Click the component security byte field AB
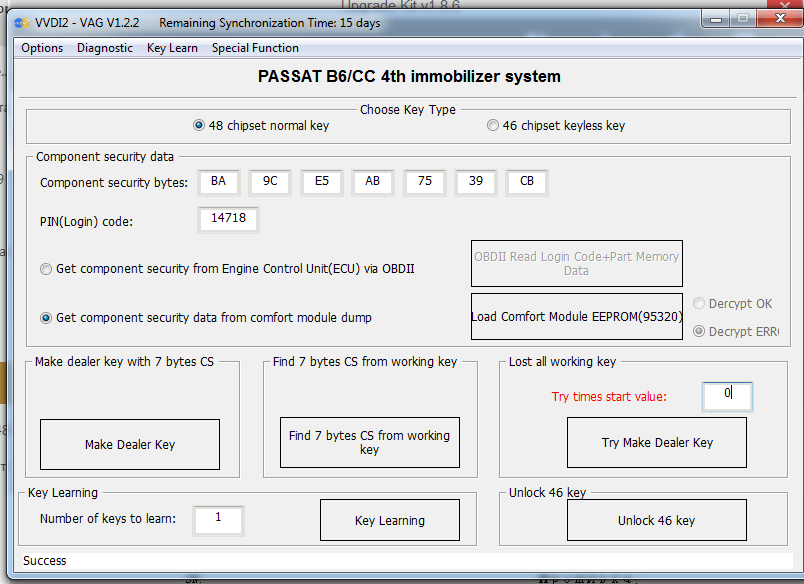The image size is (804, 584). [373, 182]
